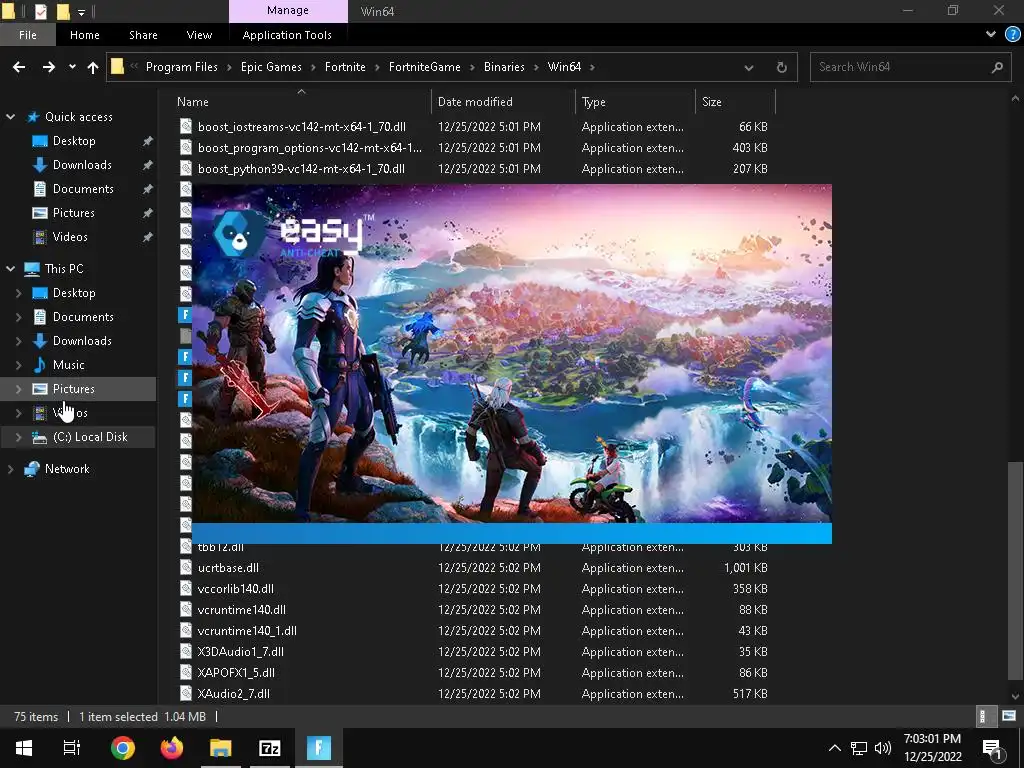
Task: Open chevron after Win64 breadcrumb
Action: click(592, 67)
